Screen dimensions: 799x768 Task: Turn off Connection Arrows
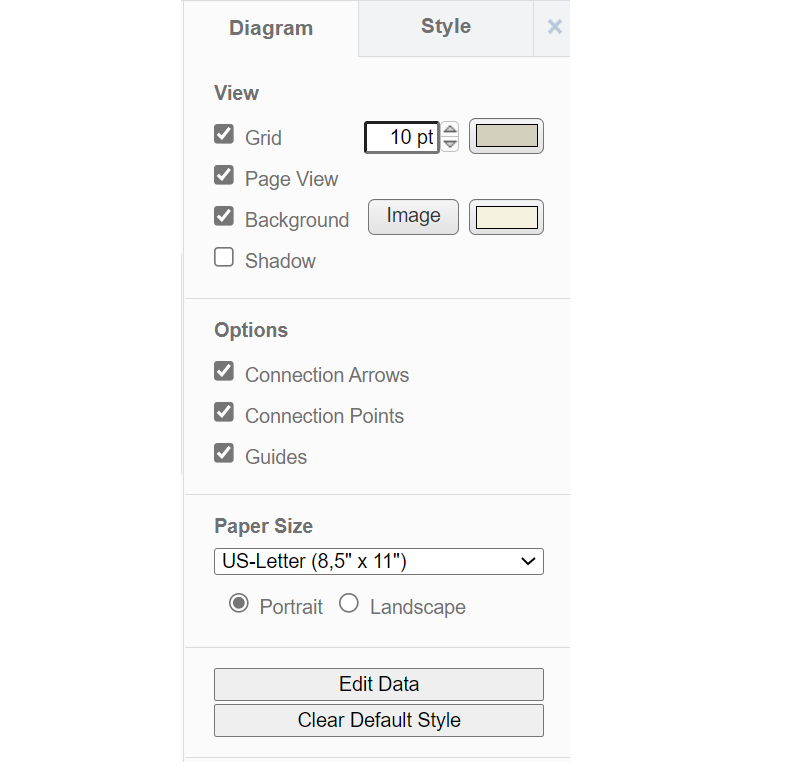click(x=224, y=372)
